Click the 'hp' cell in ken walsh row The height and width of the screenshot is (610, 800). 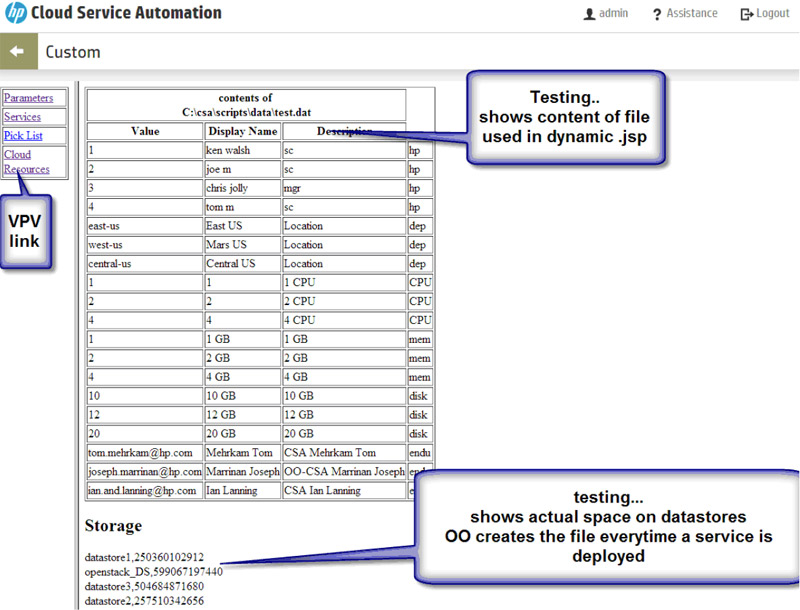(x=420, y=150)
